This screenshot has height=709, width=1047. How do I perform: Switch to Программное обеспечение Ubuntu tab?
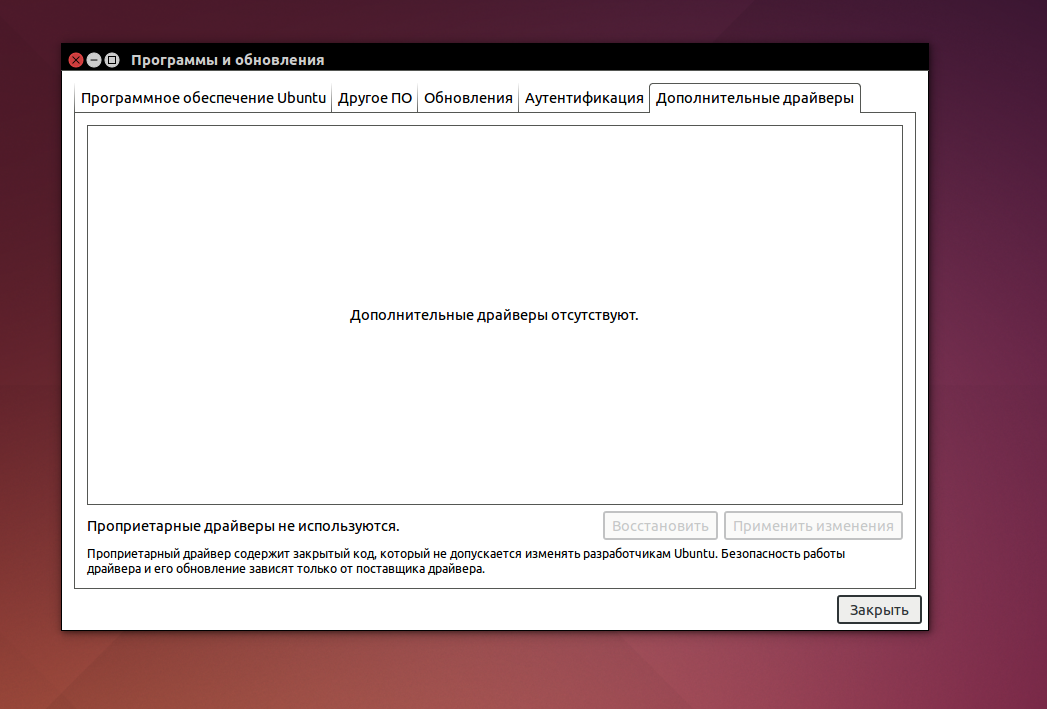click(203, 98)
